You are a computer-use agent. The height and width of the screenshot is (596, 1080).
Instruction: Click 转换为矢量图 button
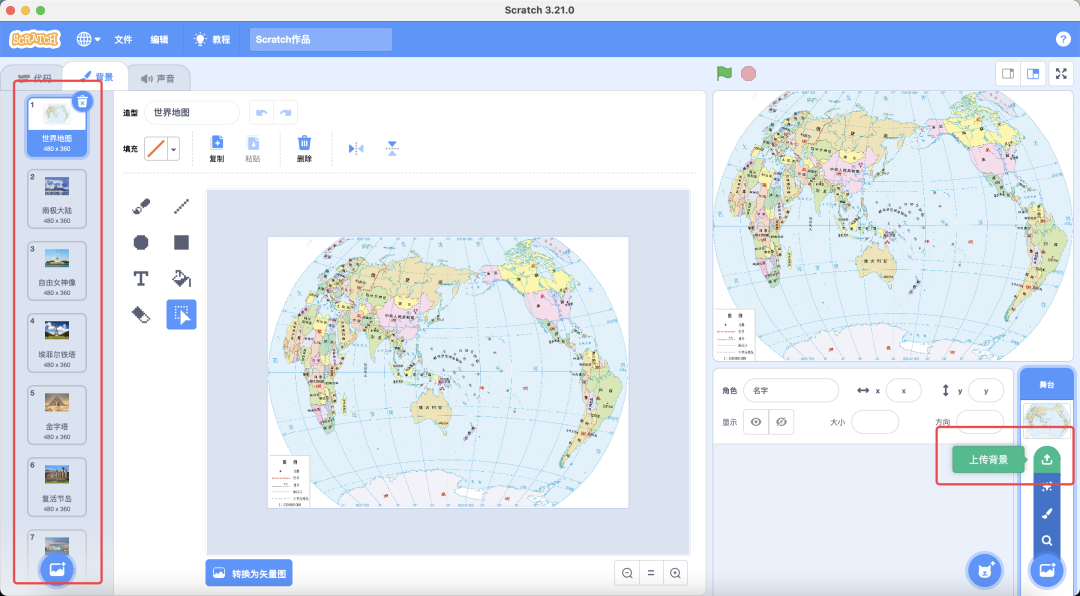tap(249, 573)
